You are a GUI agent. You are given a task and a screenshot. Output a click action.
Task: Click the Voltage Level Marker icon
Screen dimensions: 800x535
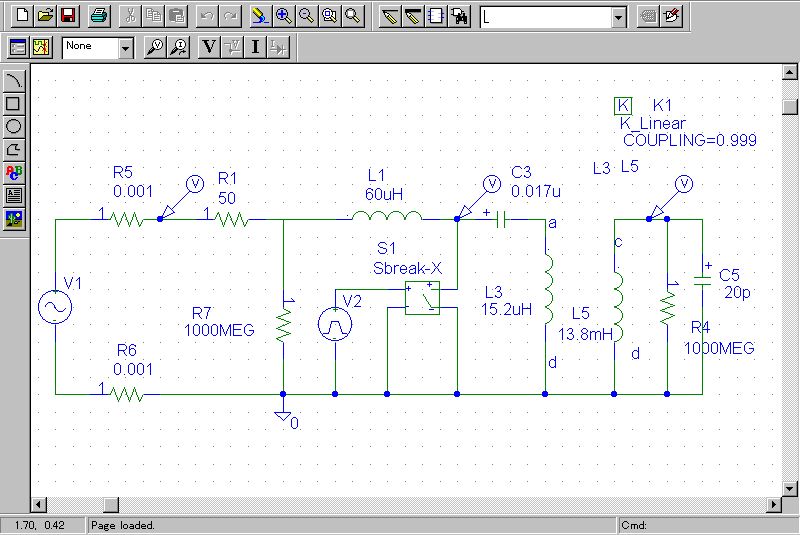pyautogui.click(x=155, y=46)
